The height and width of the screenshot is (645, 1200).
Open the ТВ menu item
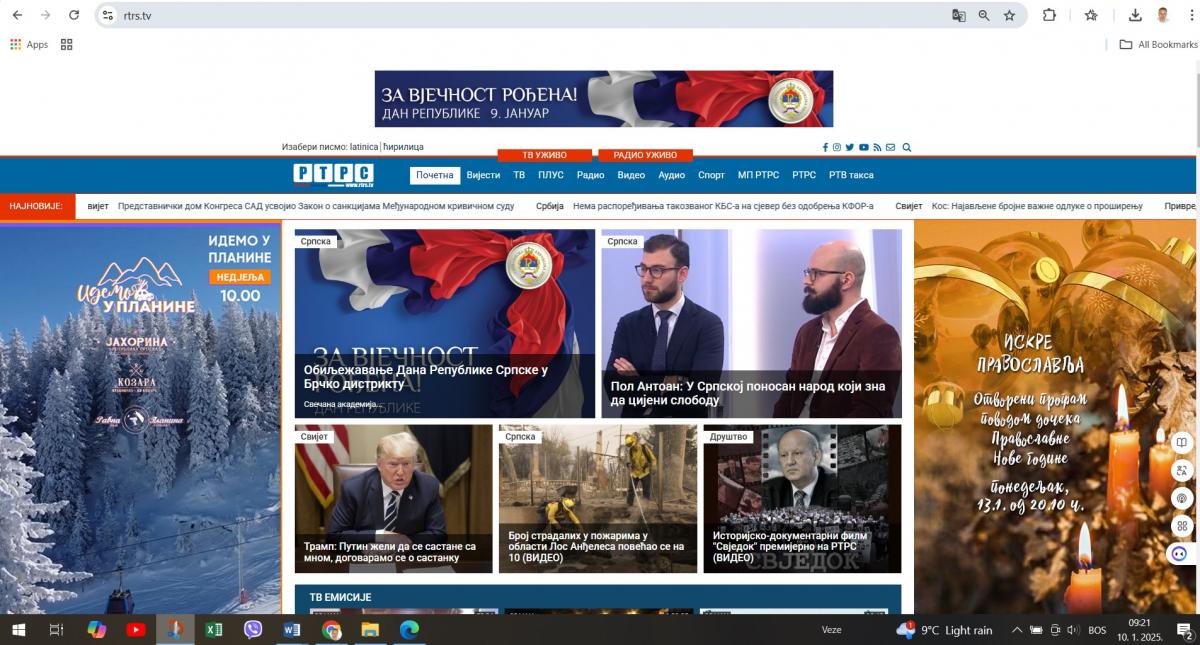[519, 175]
